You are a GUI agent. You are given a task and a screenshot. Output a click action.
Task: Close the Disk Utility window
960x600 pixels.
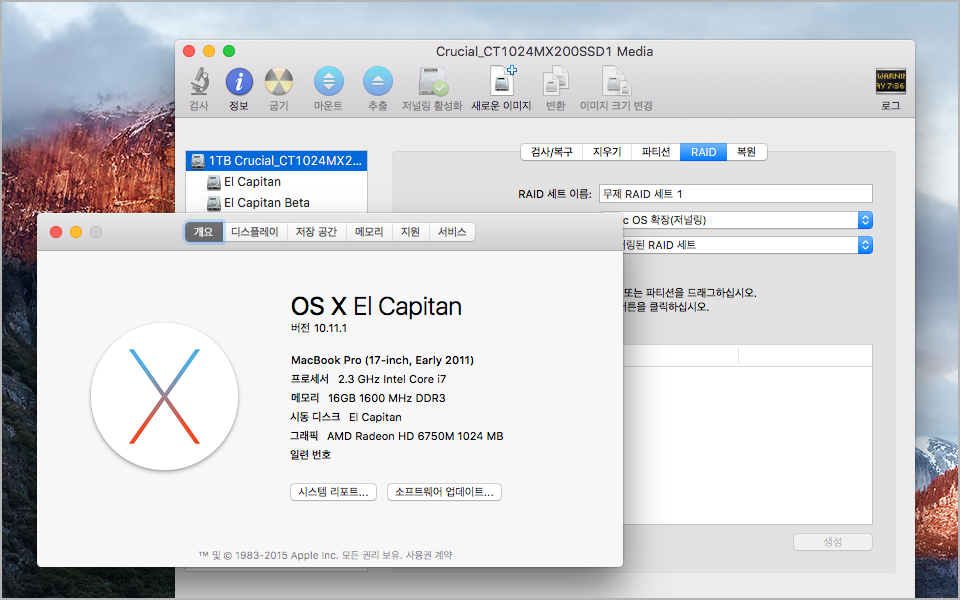[189, 51]
